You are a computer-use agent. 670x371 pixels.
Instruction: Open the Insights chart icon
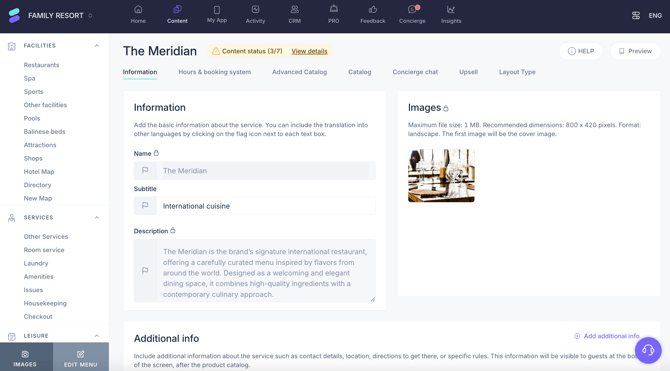click(x=451, y=9)
